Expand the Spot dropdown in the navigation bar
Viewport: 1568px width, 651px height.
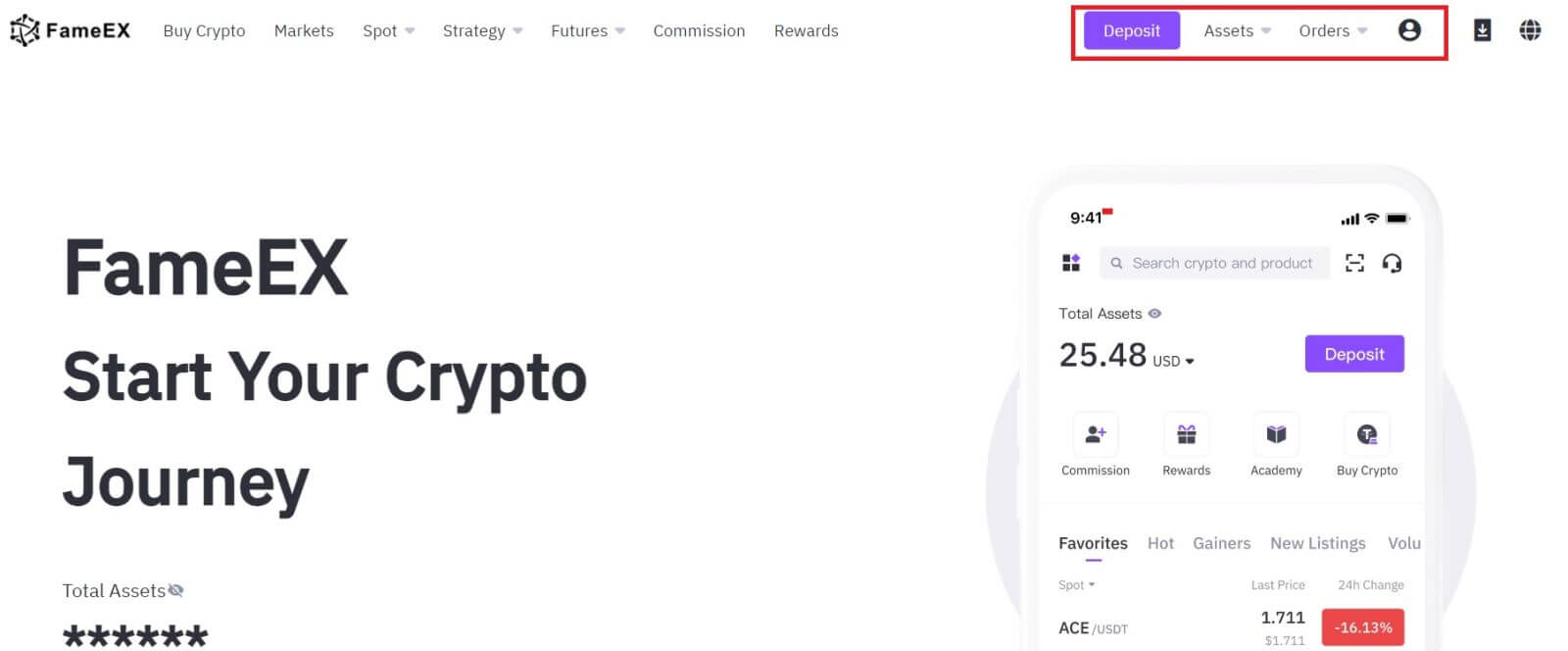tap(388, 30)
